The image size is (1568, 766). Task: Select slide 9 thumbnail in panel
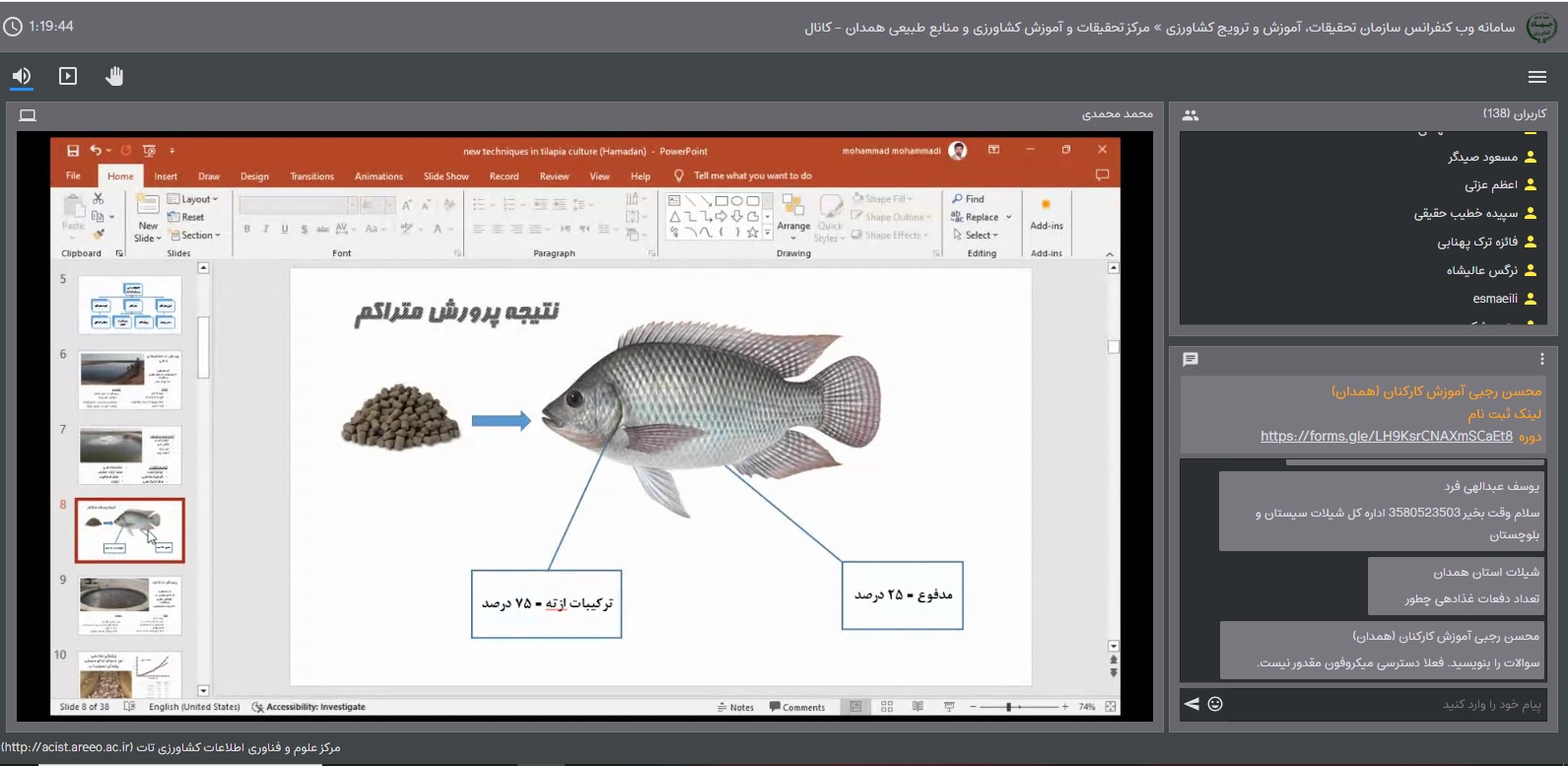(x=130, y=605)
